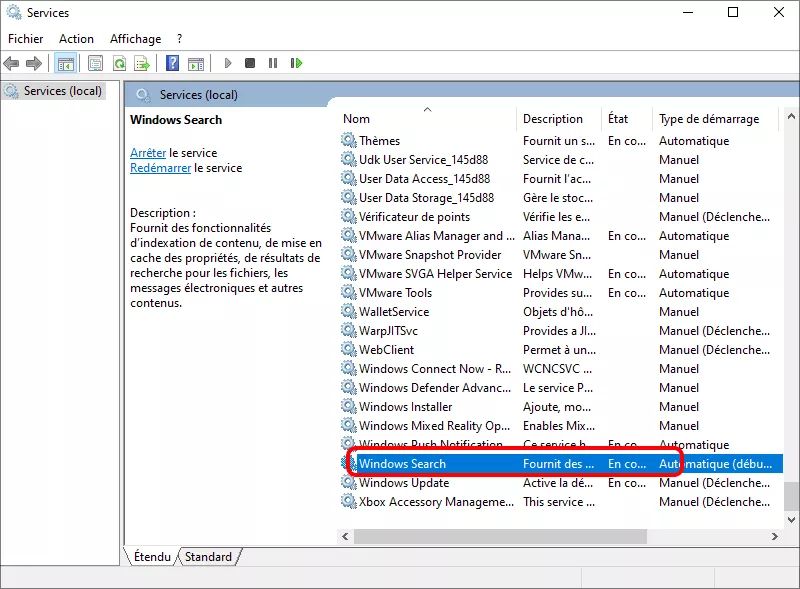Click the Redémarrer le service link
Screen dimensions: 800x589
pos(160,167)
